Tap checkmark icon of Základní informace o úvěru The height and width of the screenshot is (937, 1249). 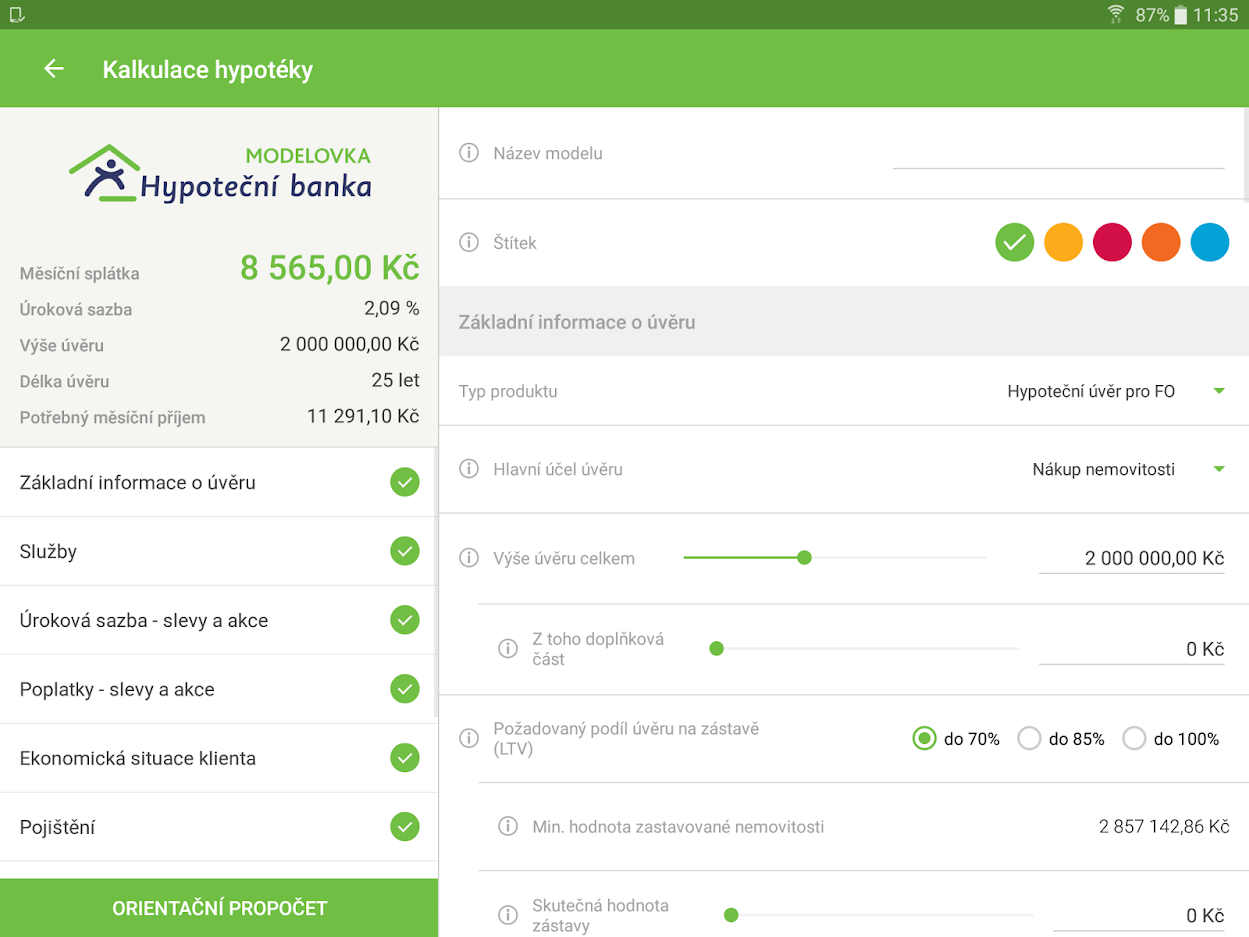(404, 482)
